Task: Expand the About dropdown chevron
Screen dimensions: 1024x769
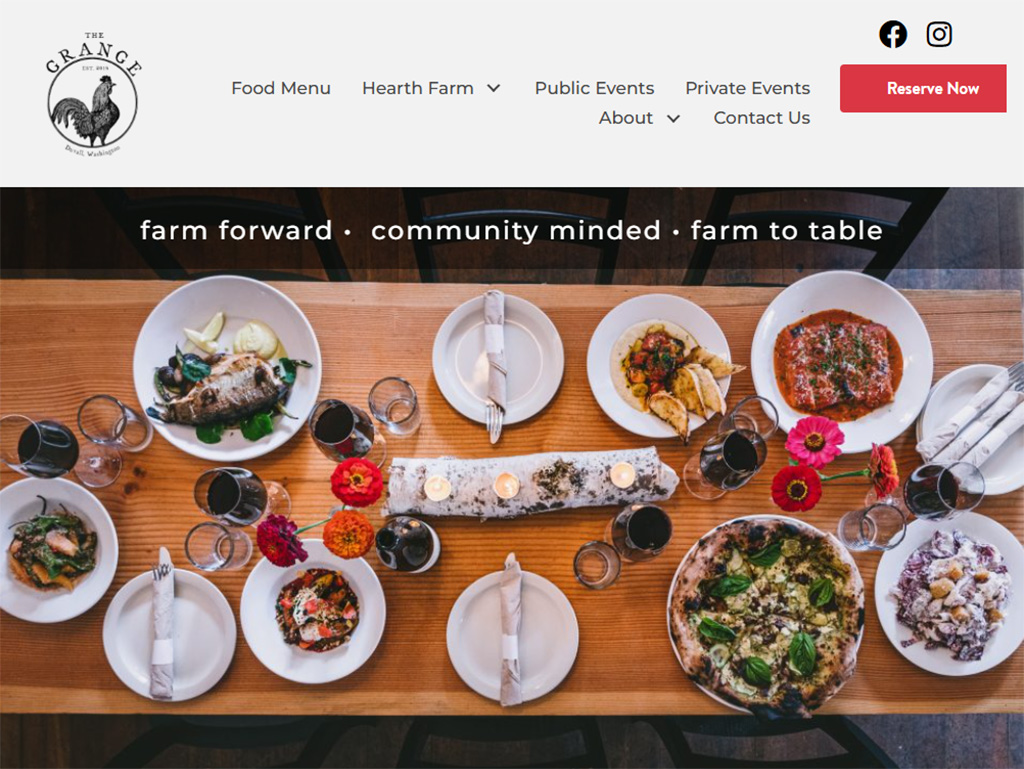Action: point(673,118)
